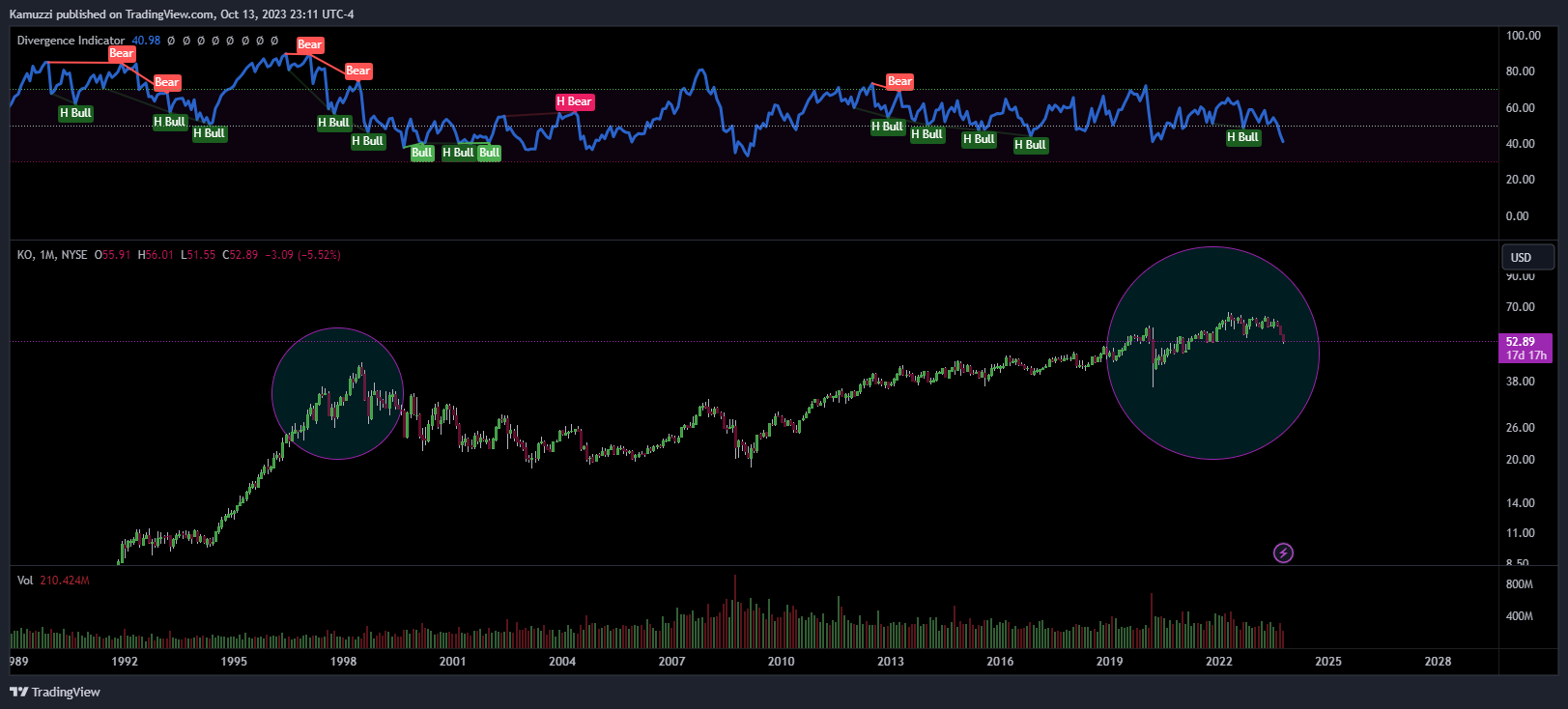Select the Divergence Indicator title
This screenshot has height=709, width=1568.
pyautogui.click(x=71, y=41)
